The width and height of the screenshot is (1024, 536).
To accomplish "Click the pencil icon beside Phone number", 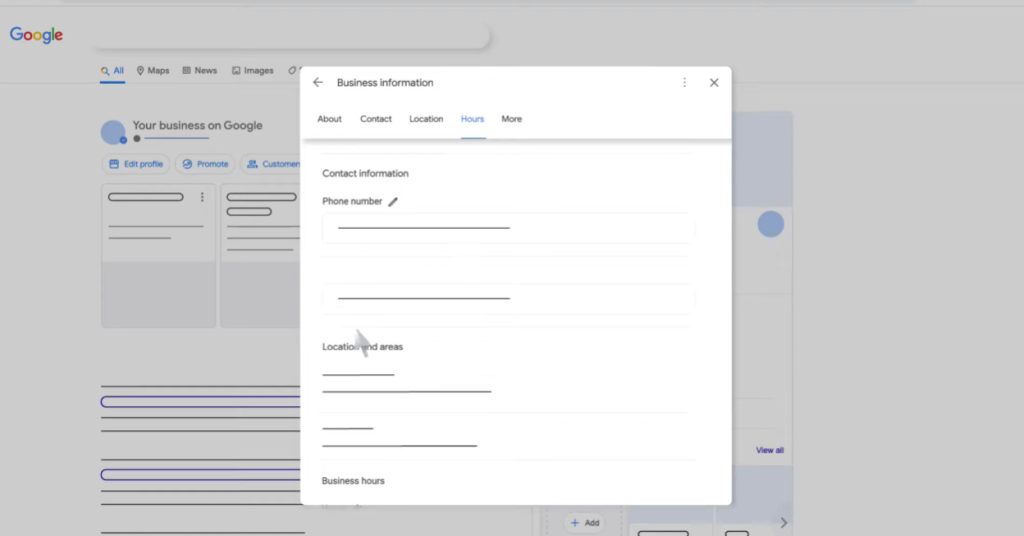I will (393, 202).
